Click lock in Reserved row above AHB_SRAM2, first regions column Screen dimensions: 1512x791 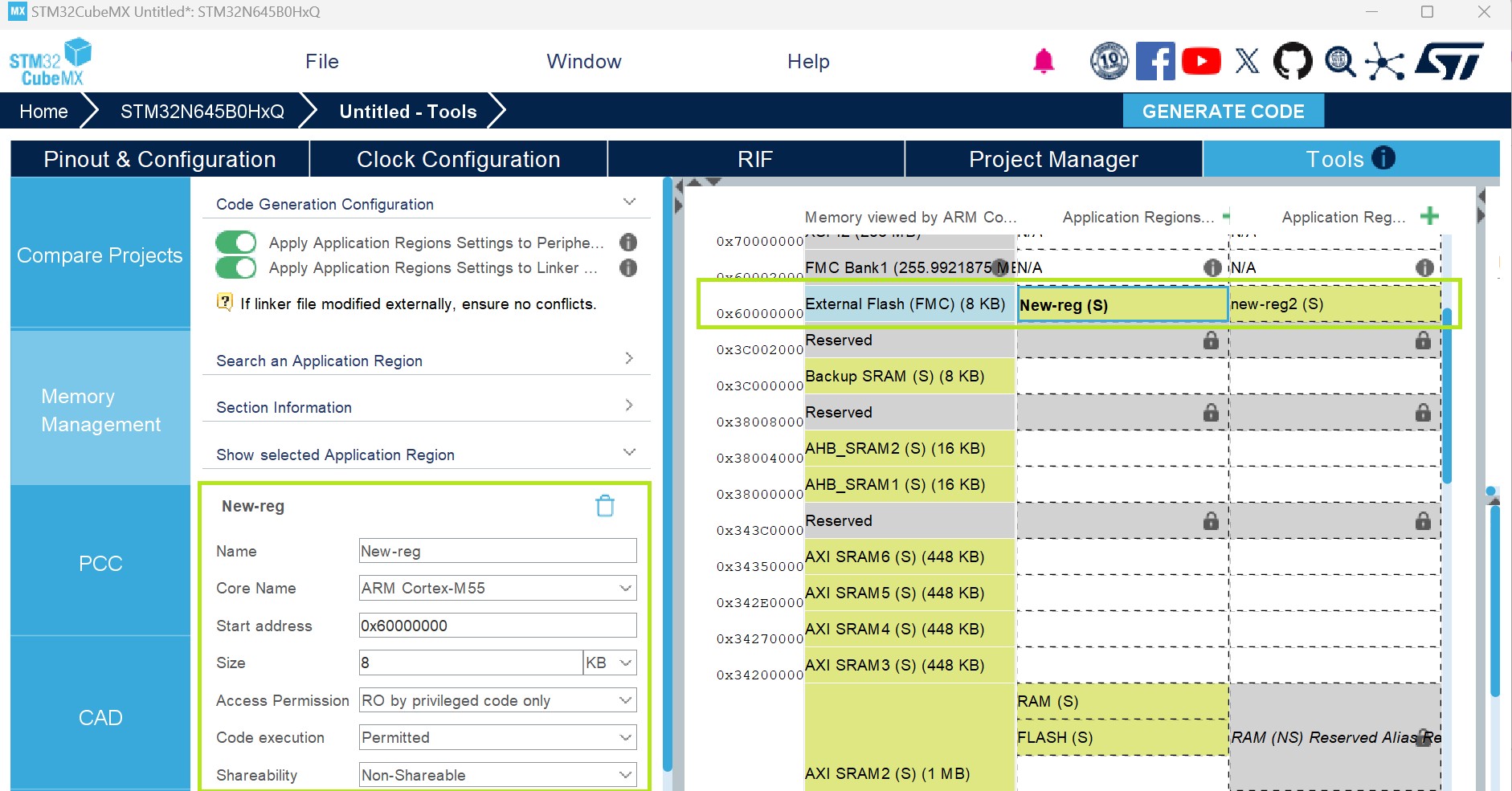click(1211, 413)
